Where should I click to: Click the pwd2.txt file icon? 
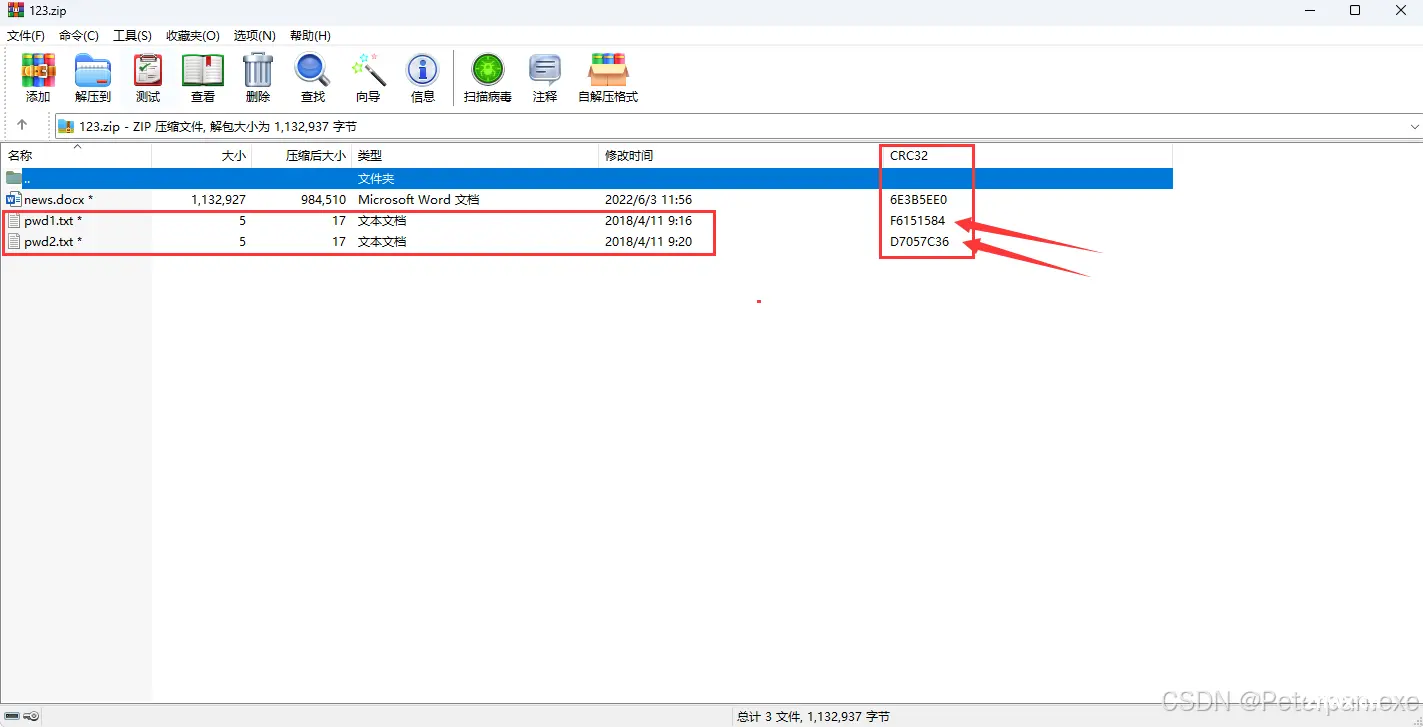(x=14, y=241)
